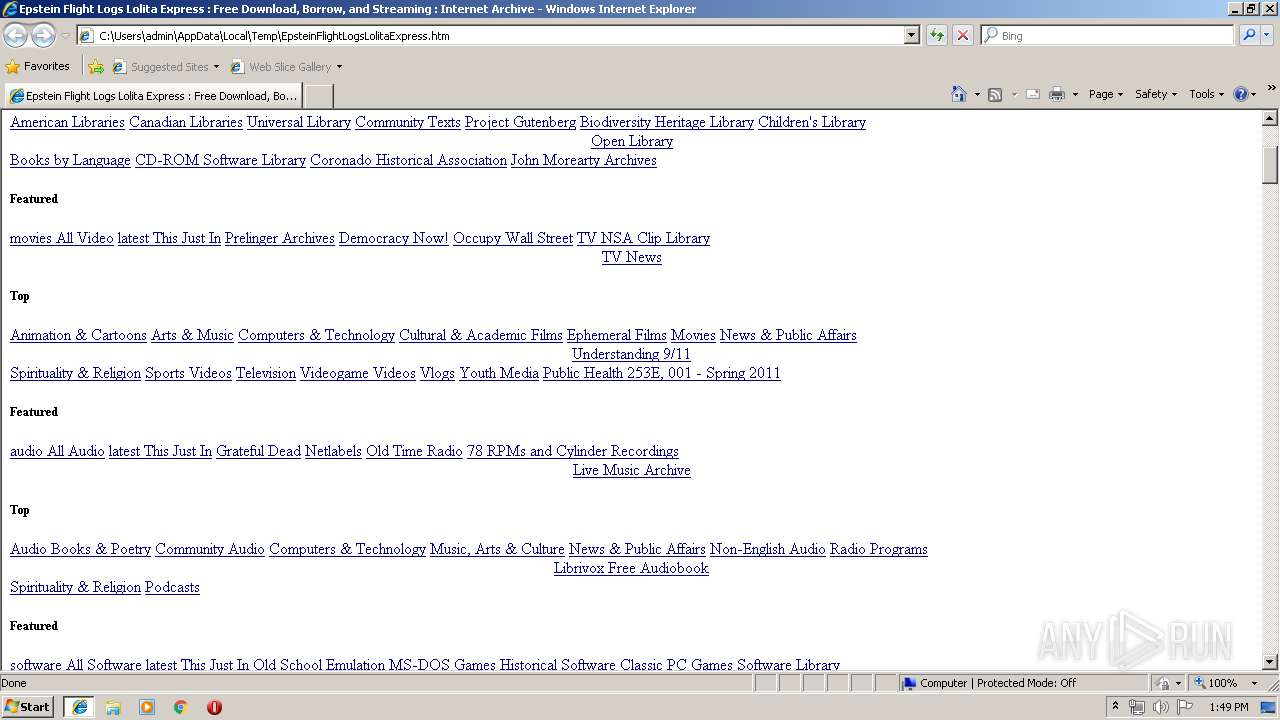Open Project Gutenberg link
The width and height of the screenshot is (1280, 720).
(x=520, y=122)
